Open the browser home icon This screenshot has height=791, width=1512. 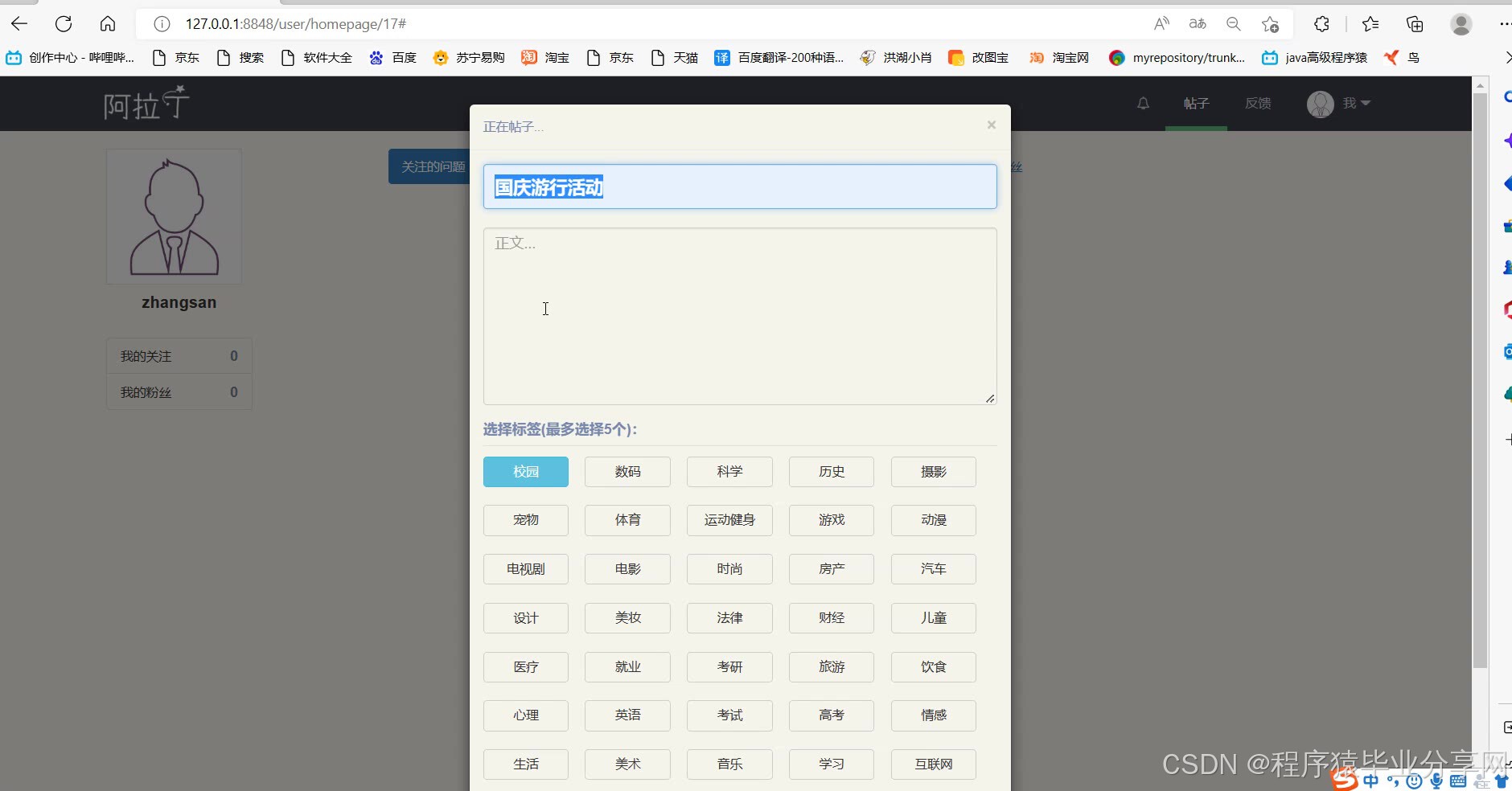coord(108,24)
